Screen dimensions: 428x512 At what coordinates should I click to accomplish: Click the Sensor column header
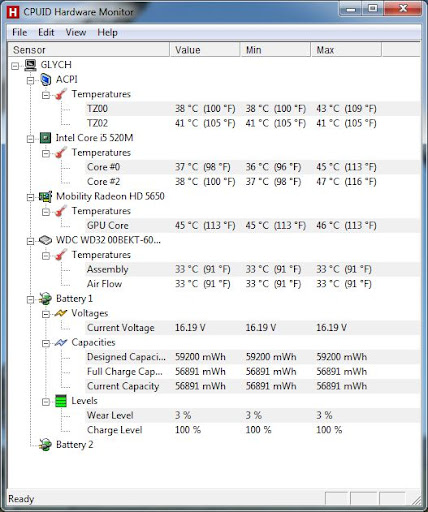[x=89, y=50]
